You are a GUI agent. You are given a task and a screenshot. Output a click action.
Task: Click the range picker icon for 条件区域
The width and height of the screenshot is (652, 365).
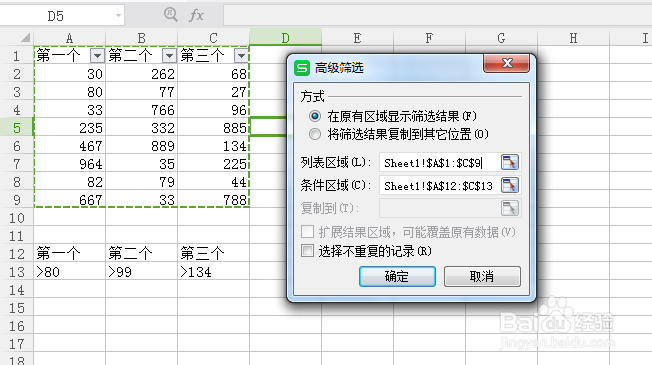tap(510, 185)
